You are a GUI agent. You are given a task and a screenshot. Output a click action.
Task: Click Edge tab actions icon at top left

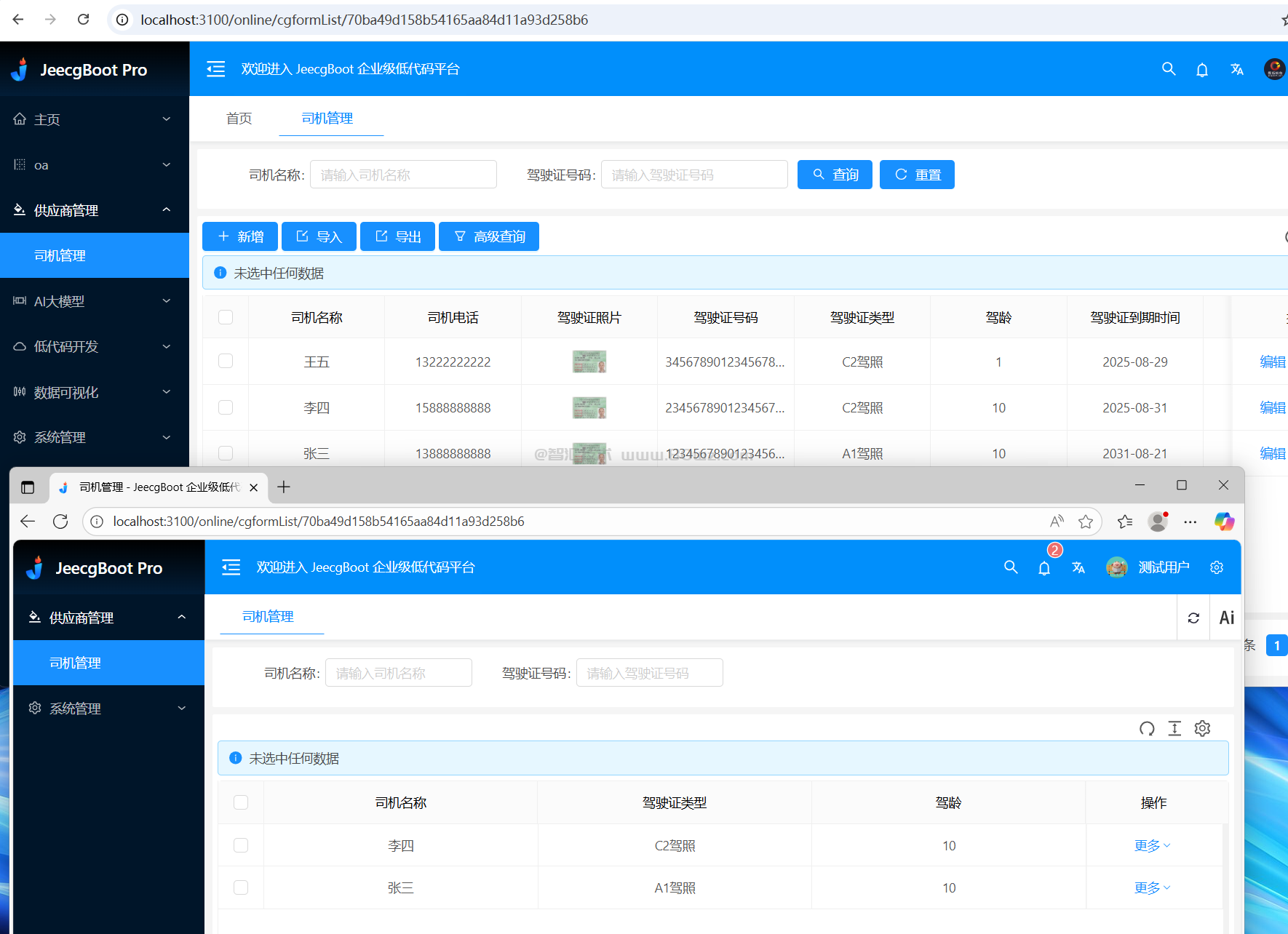pyautogui.click(x=28, y=487)
